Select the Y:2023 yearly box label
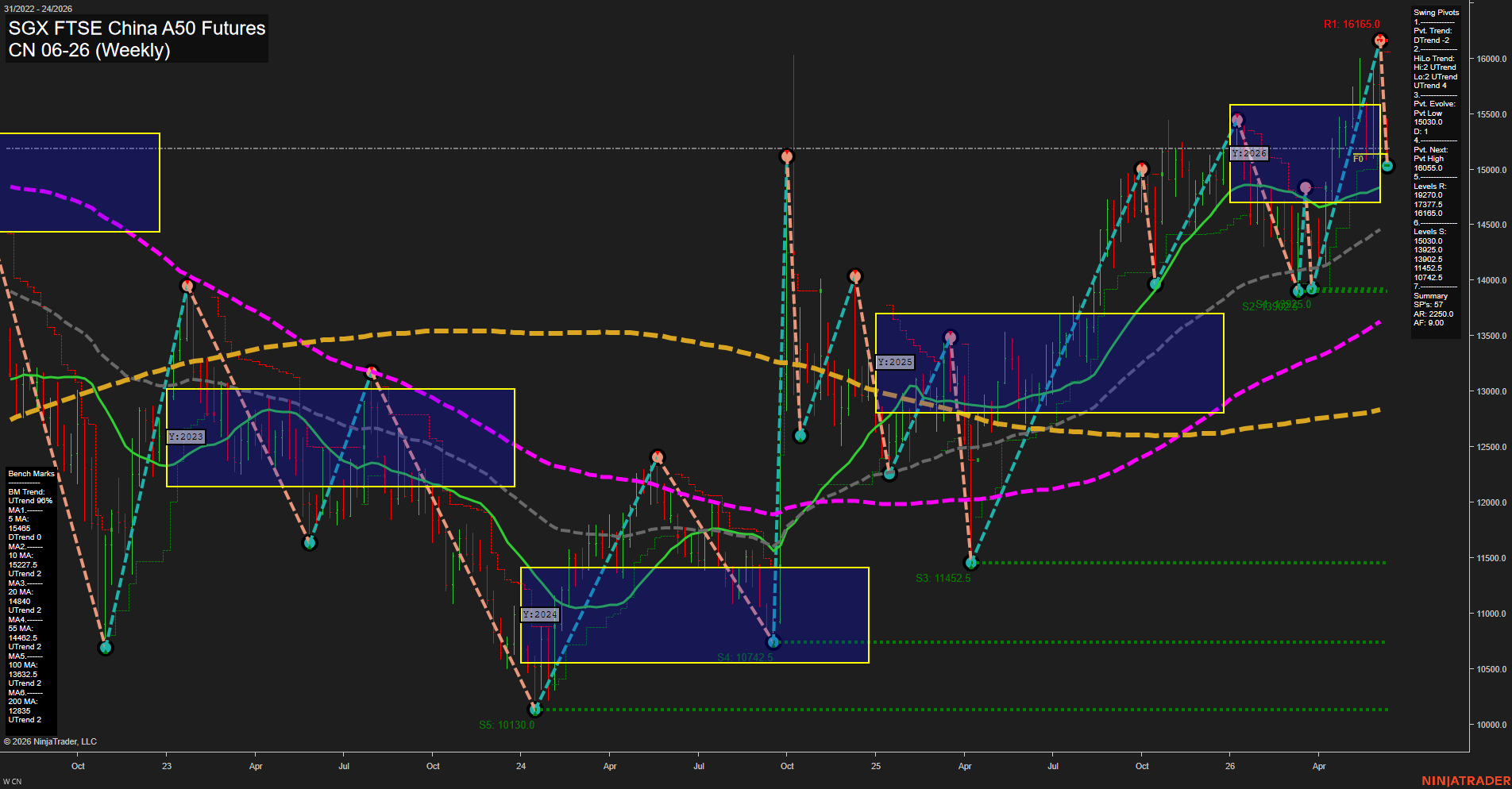 pos(186,437)
